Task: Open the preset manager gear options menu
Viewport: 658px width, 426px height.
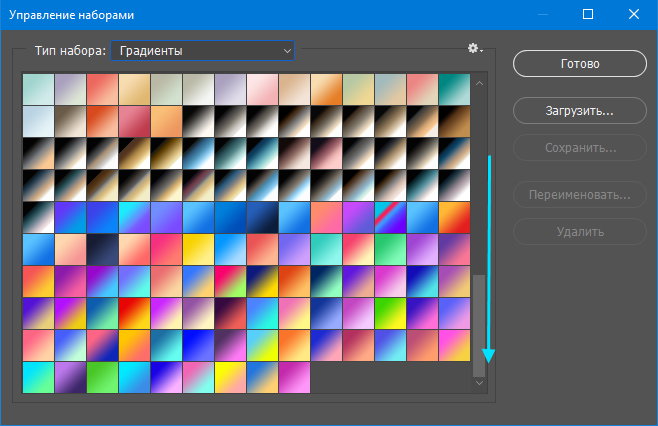Action: coord(475,49)
